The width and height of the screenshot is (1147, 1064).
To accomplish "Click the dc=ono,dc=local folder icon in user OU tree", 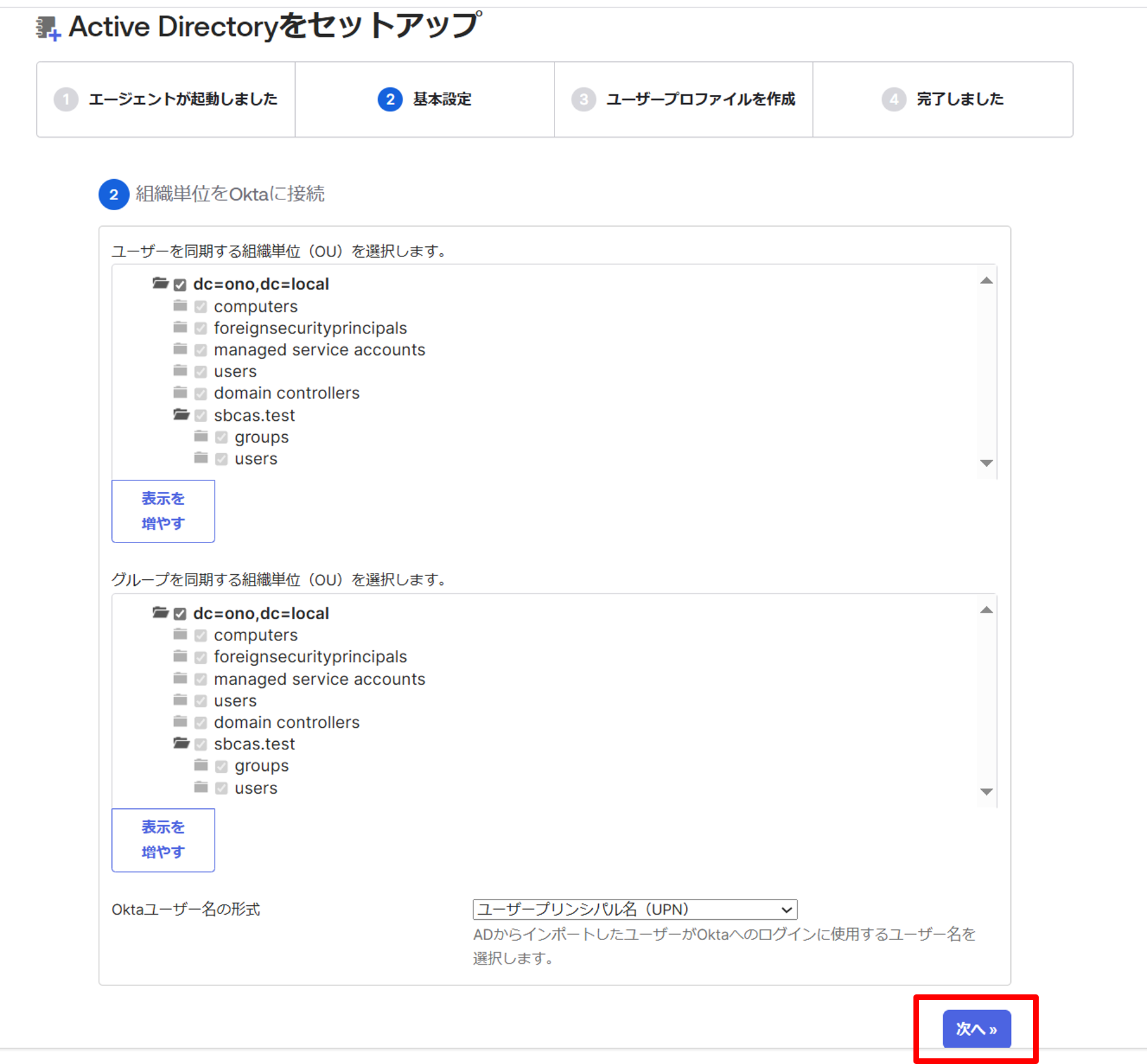I will pos(160,283).
